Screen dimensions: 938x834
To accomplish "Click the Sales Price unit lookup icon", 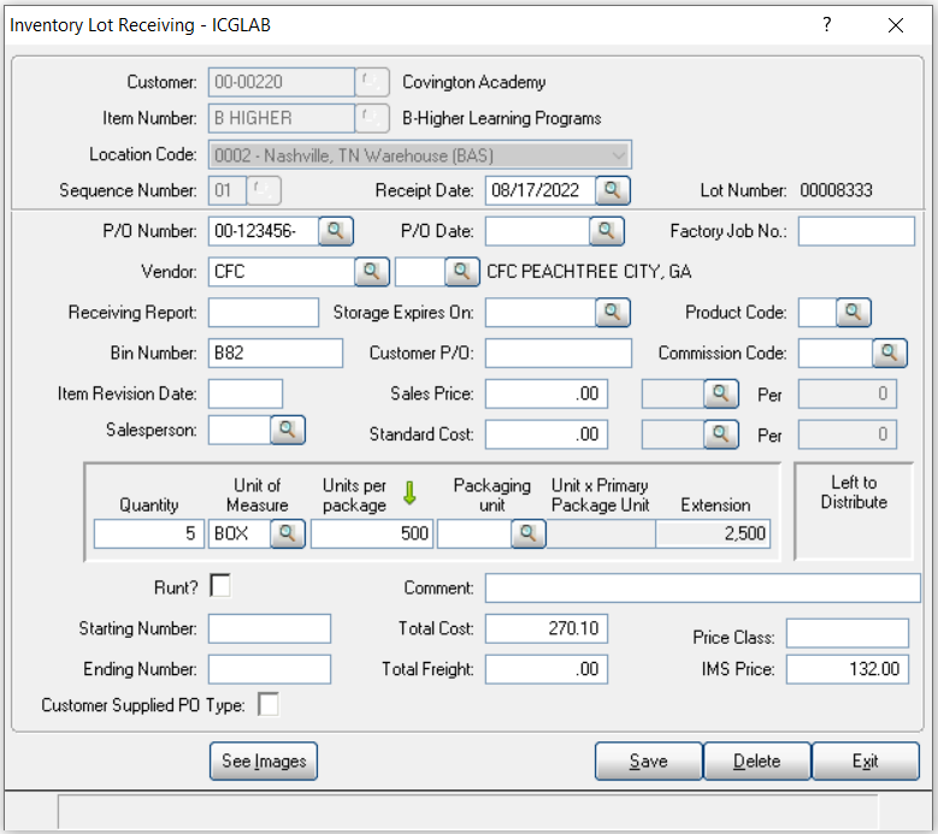I will (x=721, y=394).
